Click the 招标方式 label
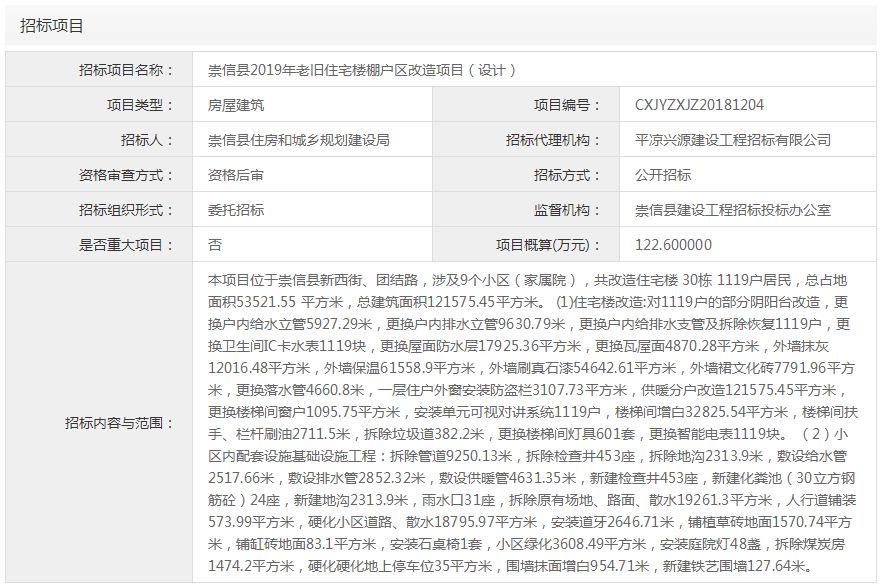Image resolution: width=880 pixels, height=587 pixels. 568,175
